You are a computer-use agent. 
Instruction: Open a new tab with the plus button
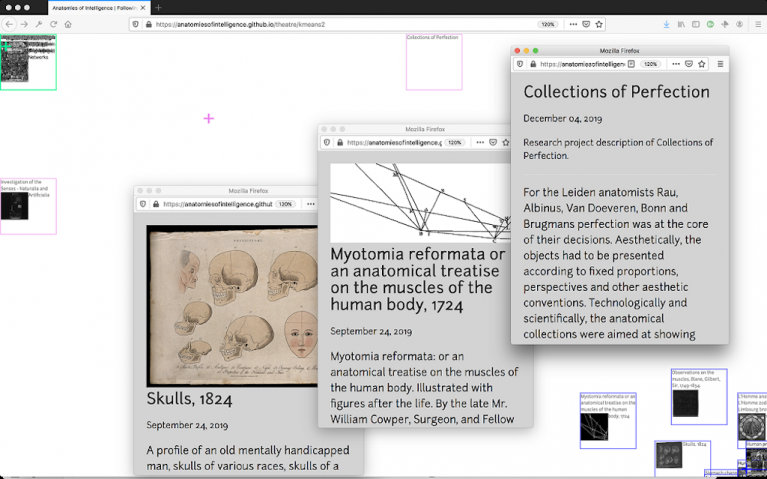158,7
